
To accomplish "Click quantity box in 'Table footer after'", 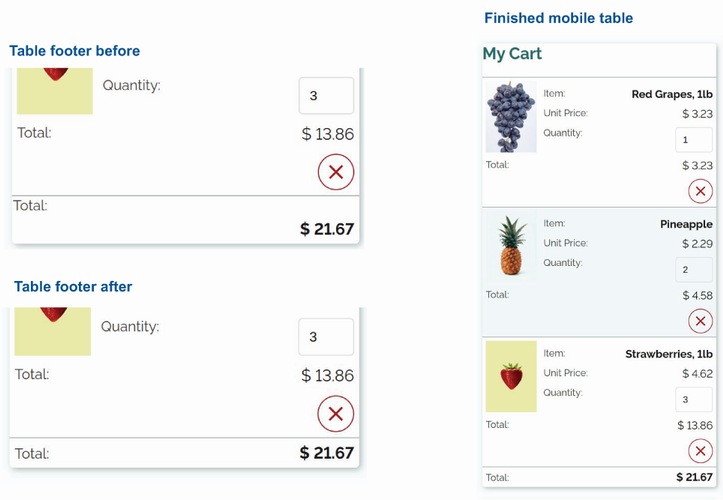I will pos(326,337).
